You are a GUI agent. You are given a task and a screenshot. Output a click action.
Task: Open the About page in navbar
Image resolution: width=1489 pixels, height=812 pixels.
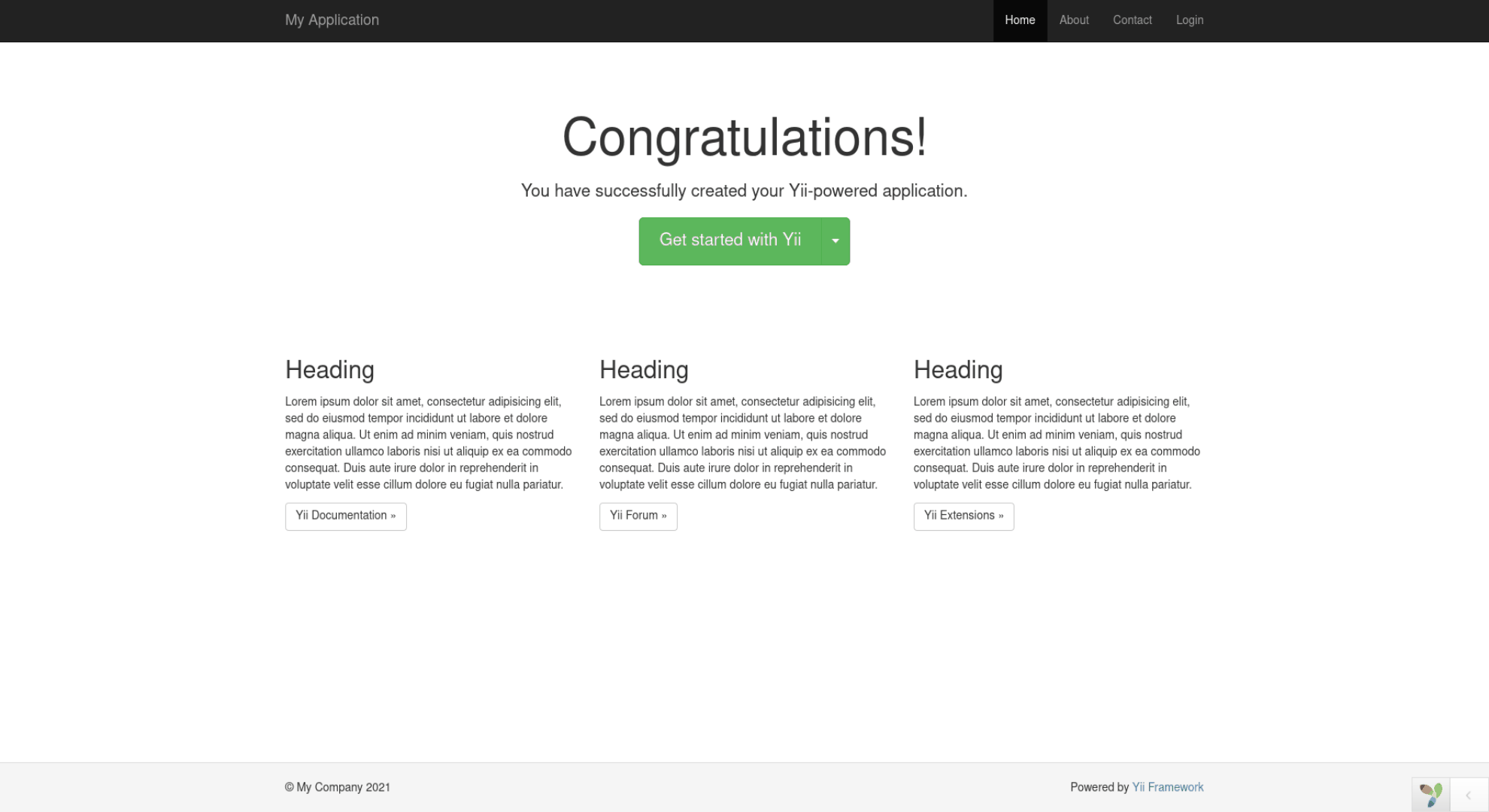(1073, 20)
